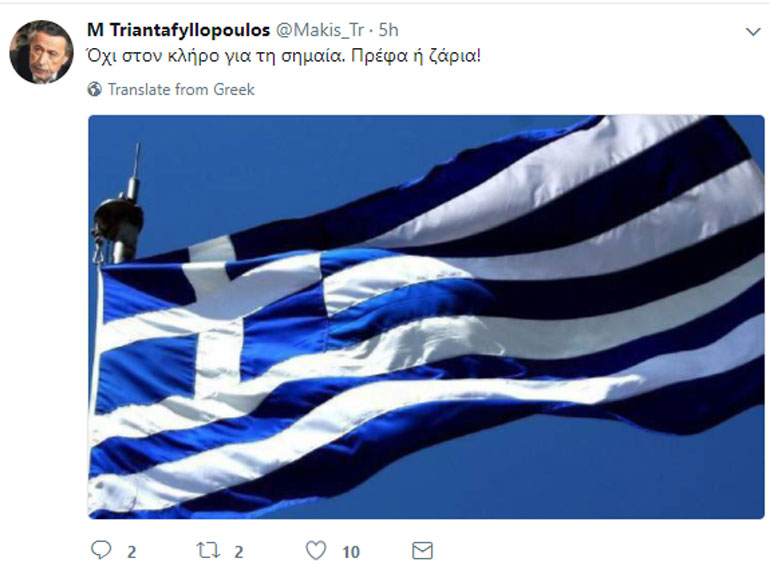
Task: Open the M Triantafyllopoulos display name
Action: point(178,30)
